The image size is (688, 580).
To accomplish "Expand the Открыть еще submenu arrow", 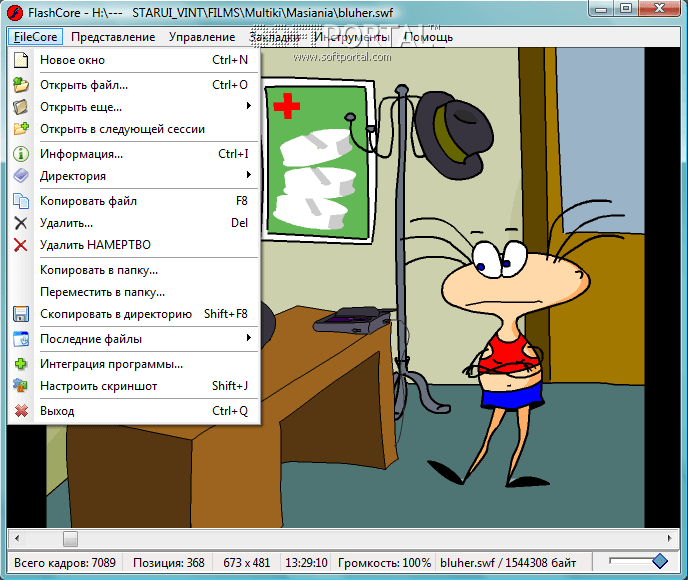I will [x=249, y=106].
